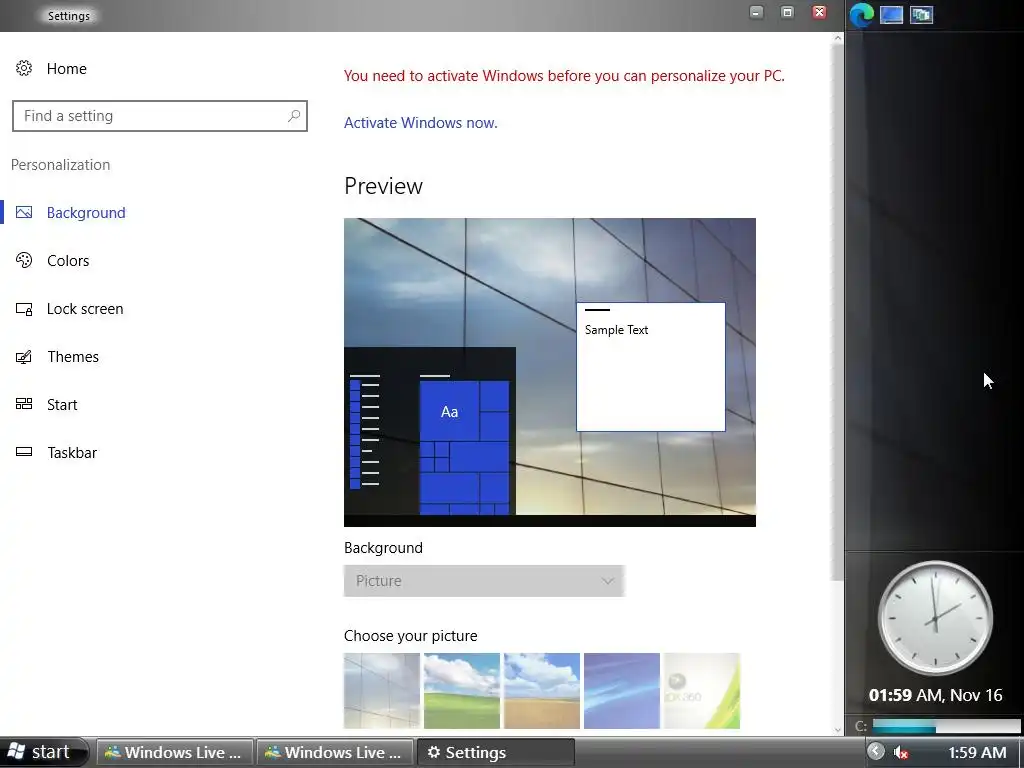Click the Sample Text preview window

coord(650,366)
